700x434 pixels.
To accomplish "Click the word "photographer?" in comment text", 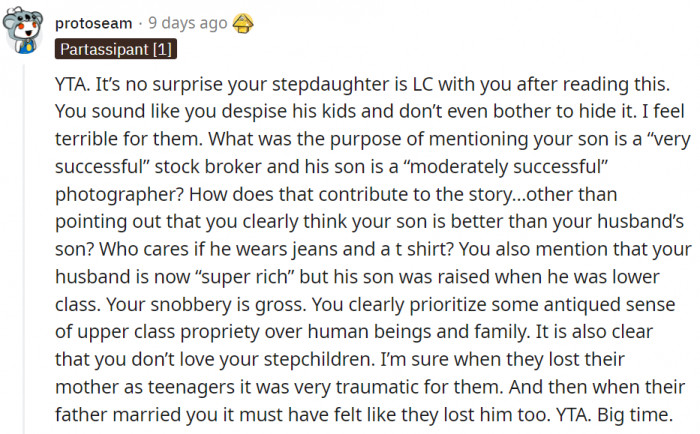I will click(119, 195).
